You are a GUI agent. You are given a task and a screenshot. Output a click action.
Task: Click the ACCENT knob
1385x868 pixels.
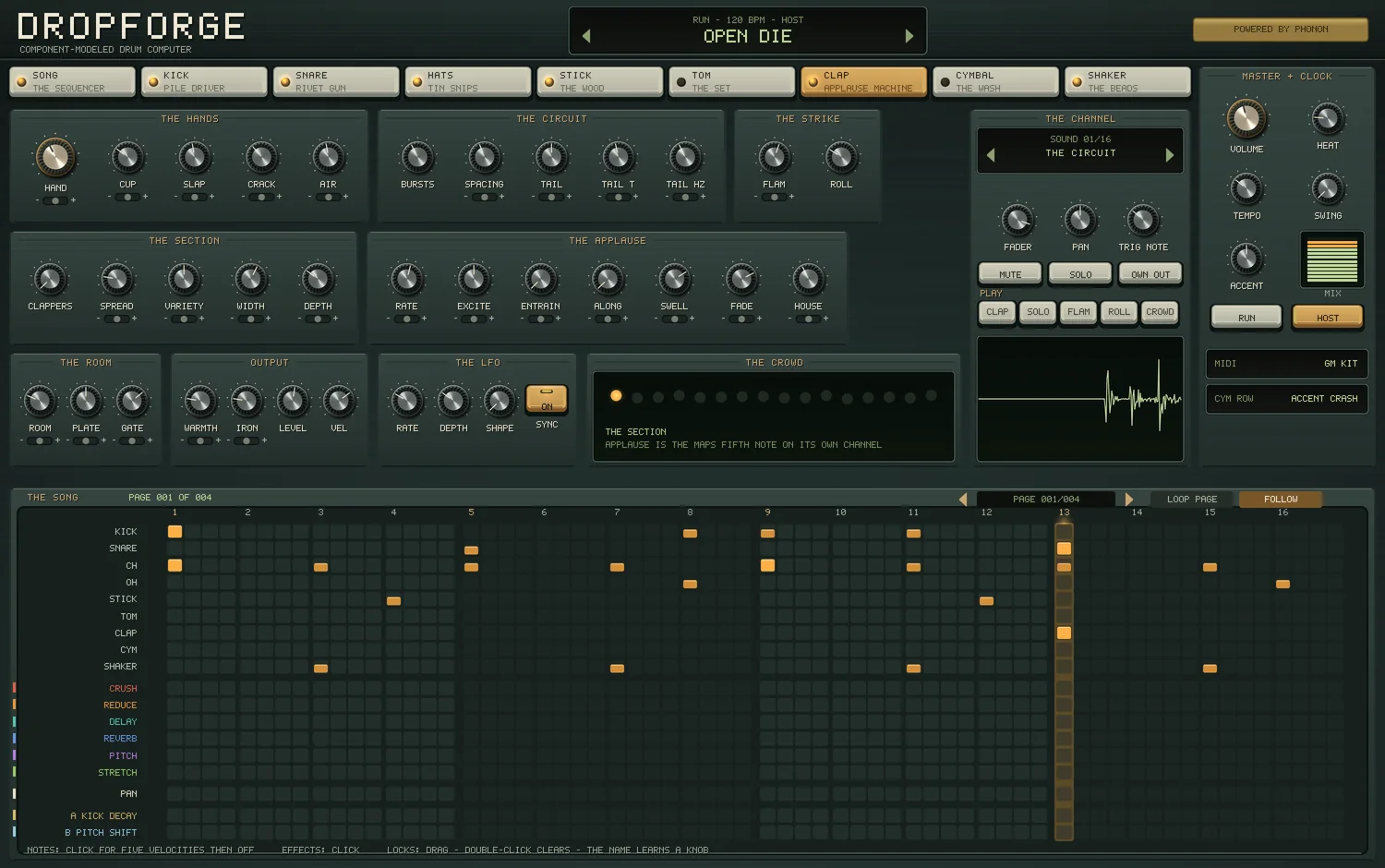pyautogui.click(x=1246, y=259)
